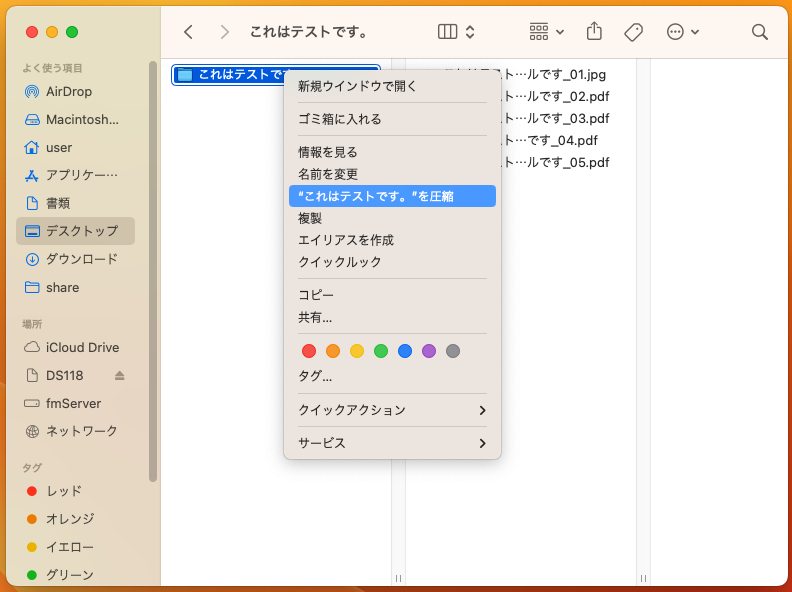Open the ellipsis action menu
The image size is (792, 592).
pos(682,32)
